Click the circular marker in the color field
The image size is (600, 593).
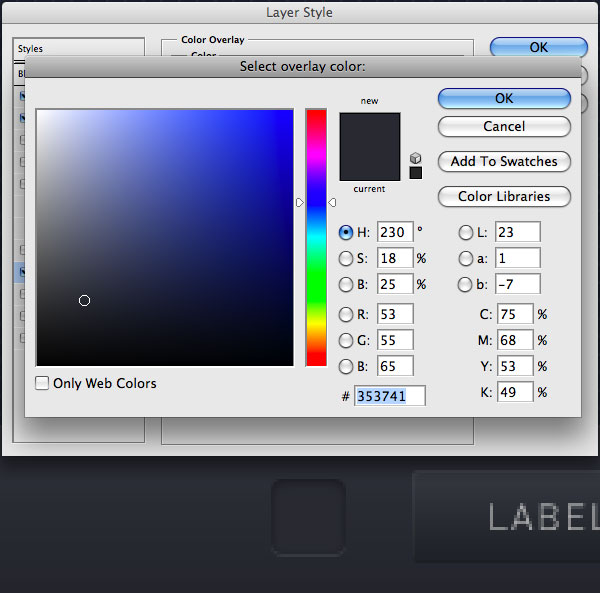click(84, 300)
